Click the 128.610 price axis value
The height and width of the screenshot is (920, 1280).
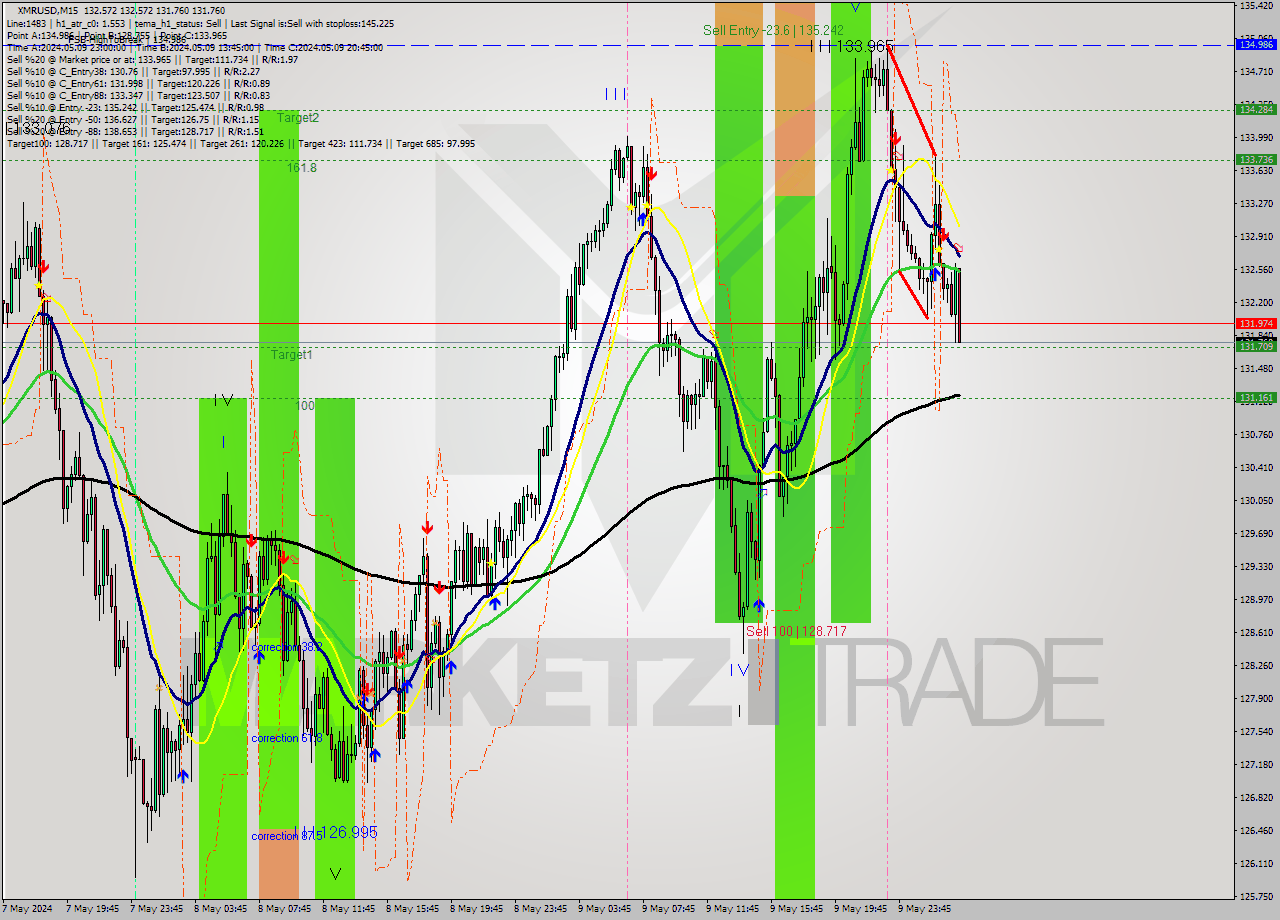click(x=1256, y=633)
